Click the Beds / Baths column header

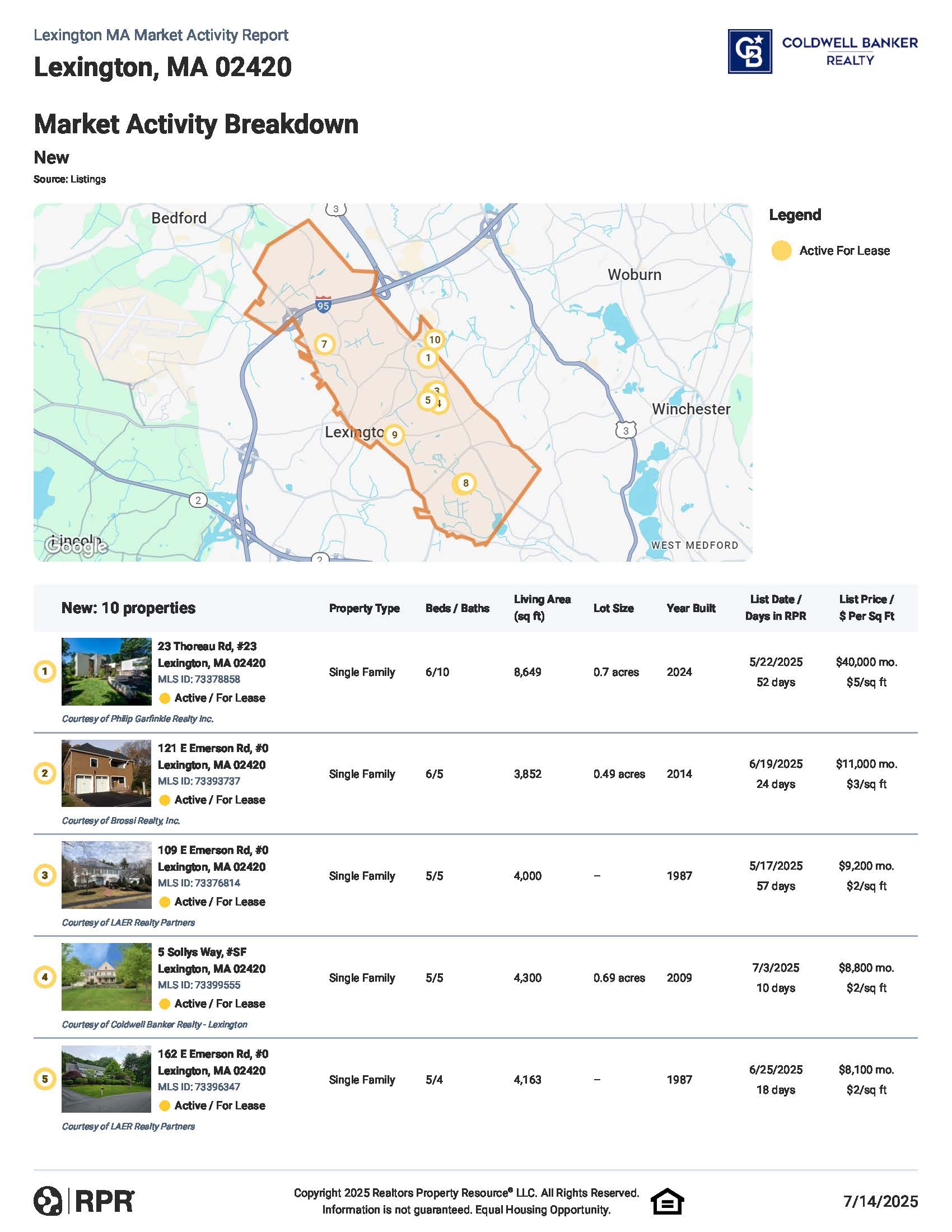click(458, 608)
